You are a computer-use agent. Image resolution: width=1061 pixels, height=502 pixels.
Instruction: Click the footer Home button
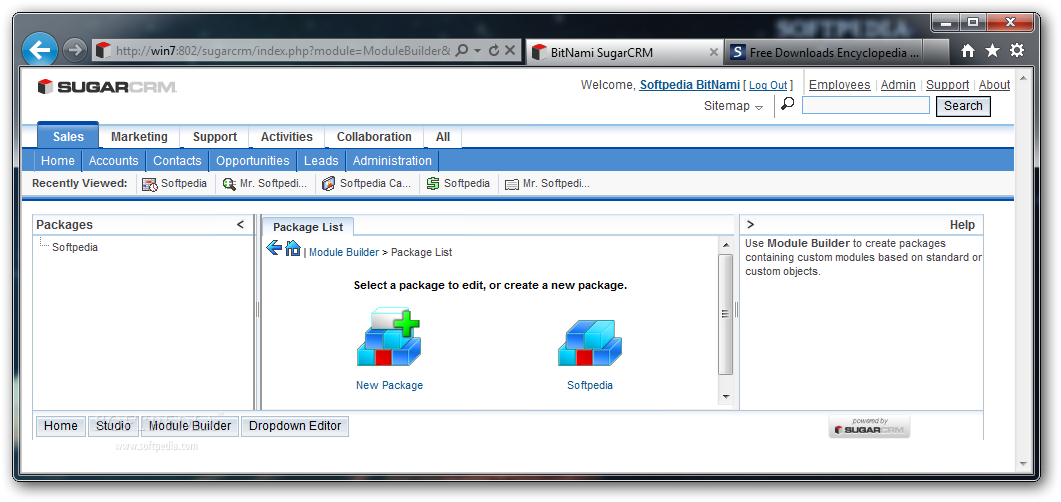[61, 426]
